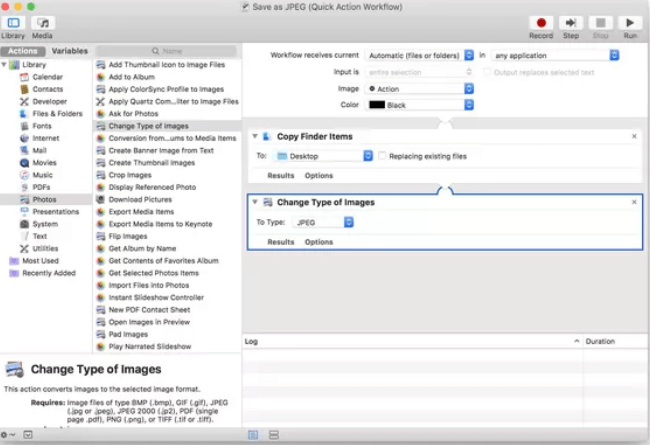
Task: Click the action Name search field
Action: pos(167,51)
